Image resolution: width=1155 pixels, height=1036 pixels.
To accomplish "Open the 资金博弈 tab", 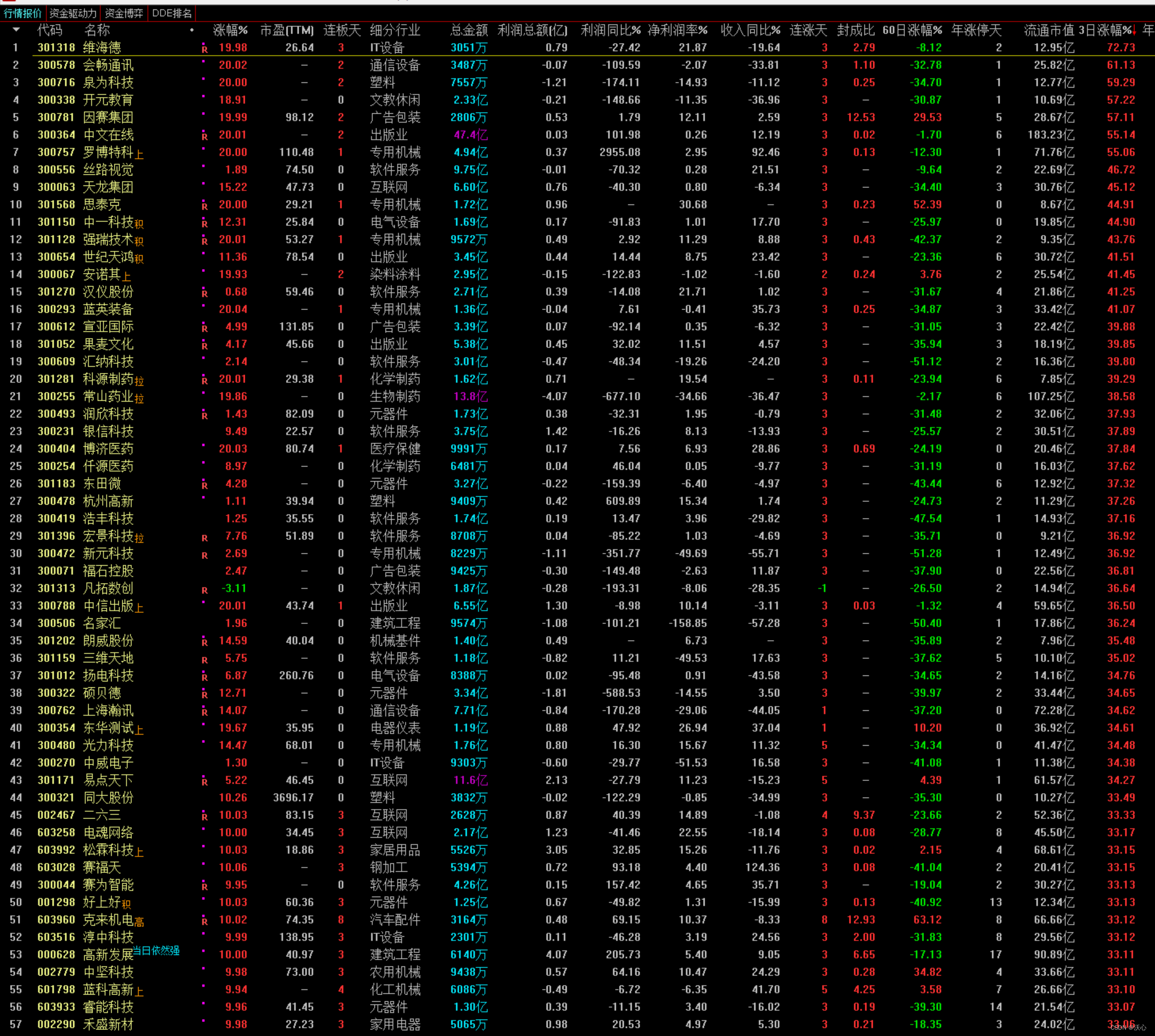I will (124, 13).
